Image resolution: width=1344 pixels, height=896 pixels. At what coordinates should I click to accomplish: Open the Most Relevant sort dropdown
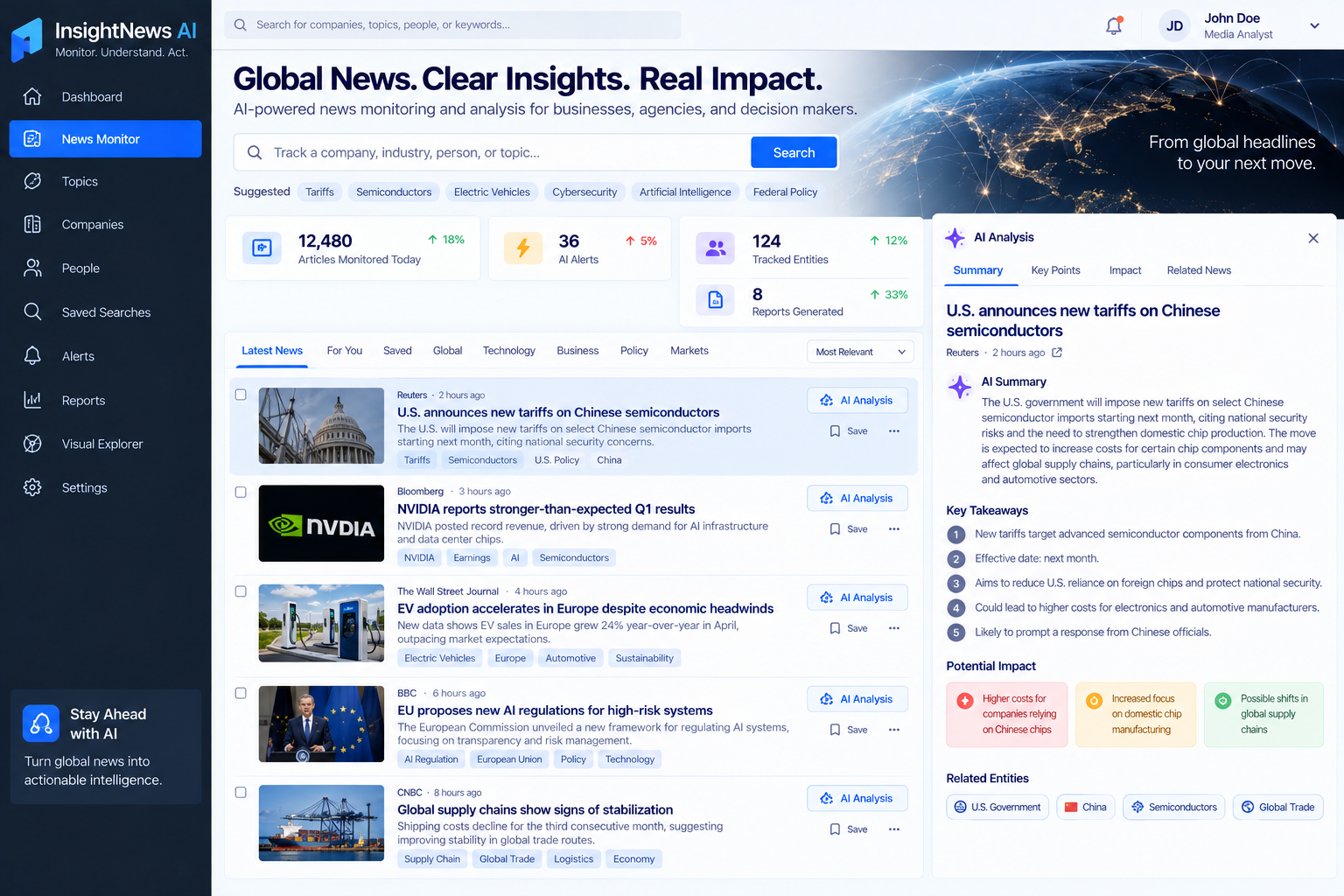(860, 352)
